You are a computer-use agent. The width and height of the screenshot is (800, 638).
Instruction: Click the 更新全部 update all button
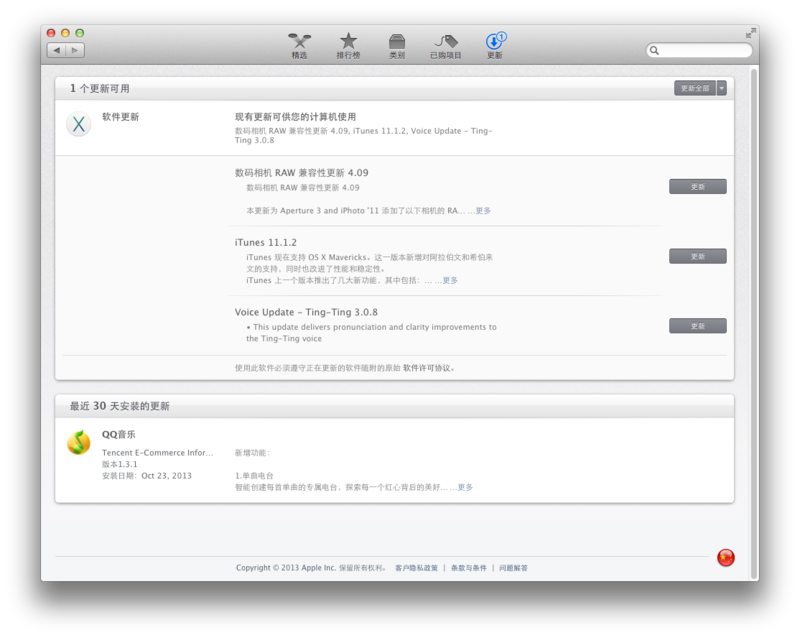point(695,88)
